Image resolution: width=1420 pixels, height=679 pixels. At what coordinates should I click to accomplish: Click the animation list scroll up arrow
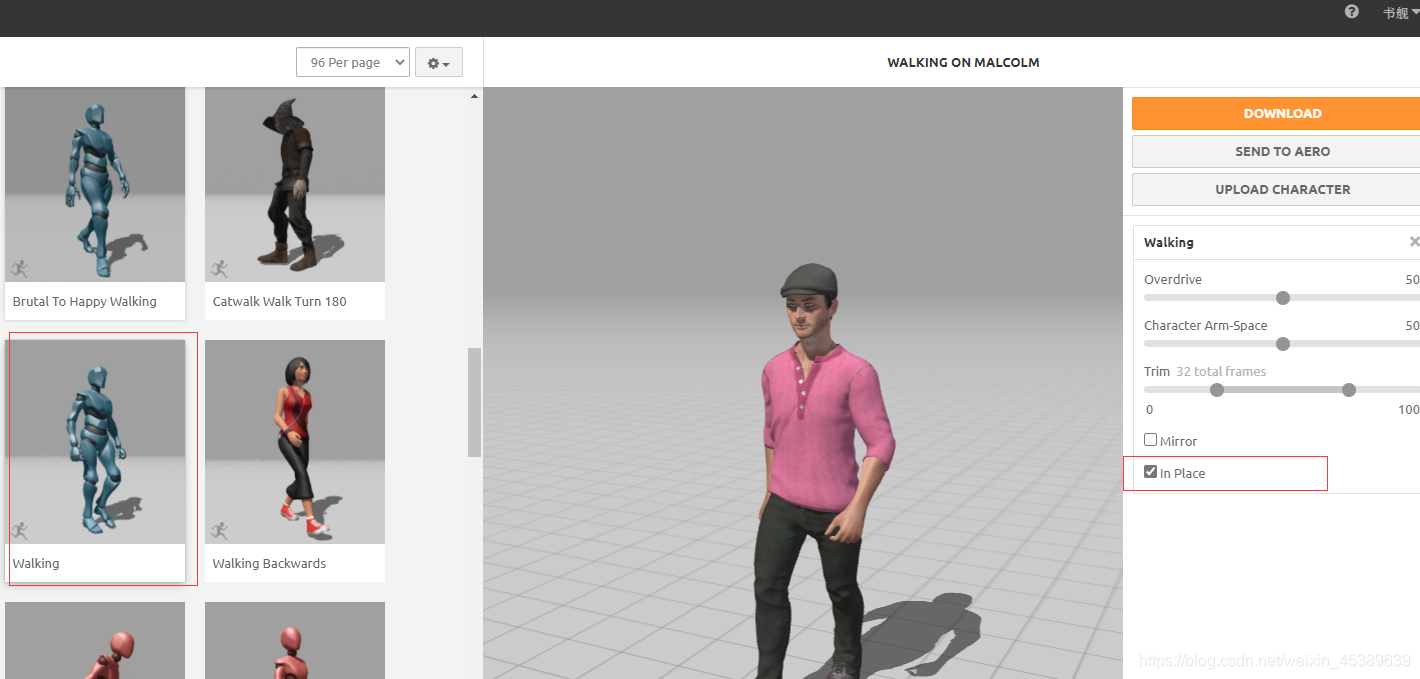tap(474, 96)
